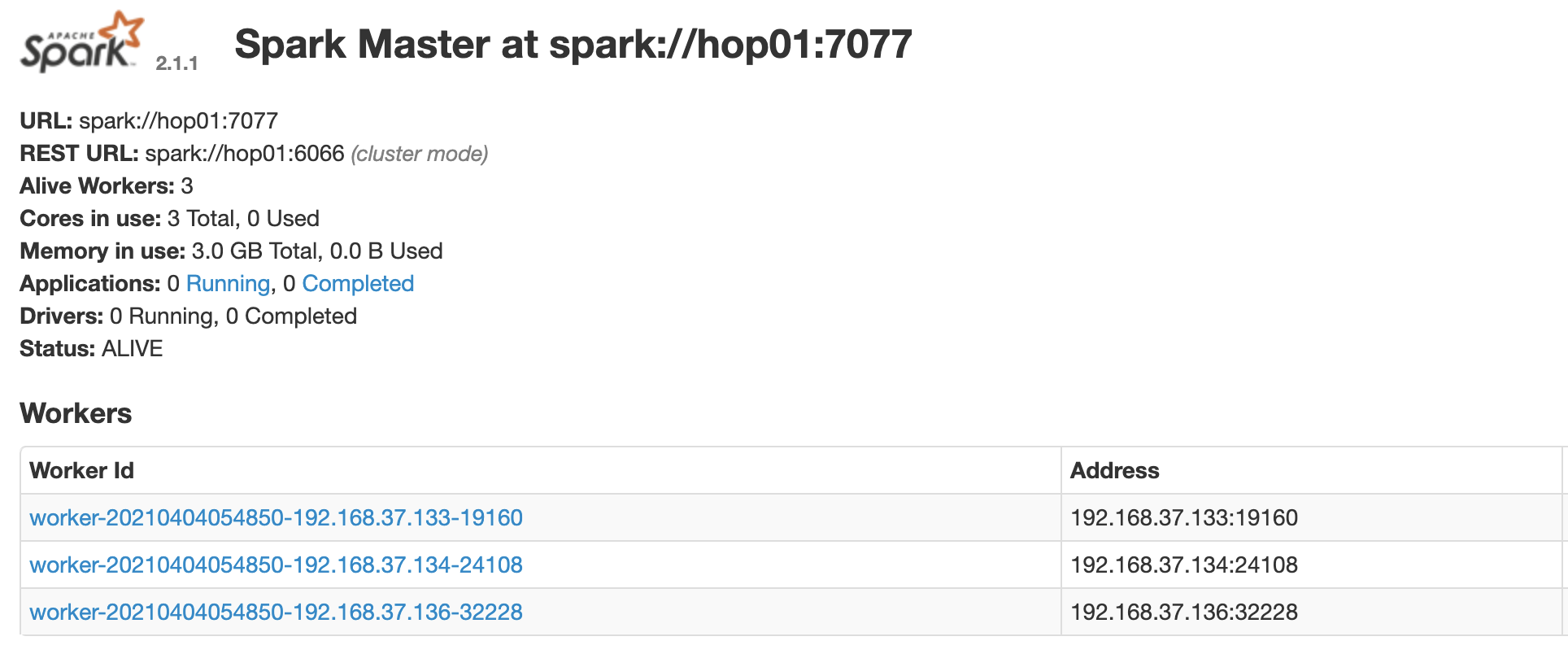Open worker link ending in 136-32228
This screenshot has height=654, width=1568.
tap(276, 613)
